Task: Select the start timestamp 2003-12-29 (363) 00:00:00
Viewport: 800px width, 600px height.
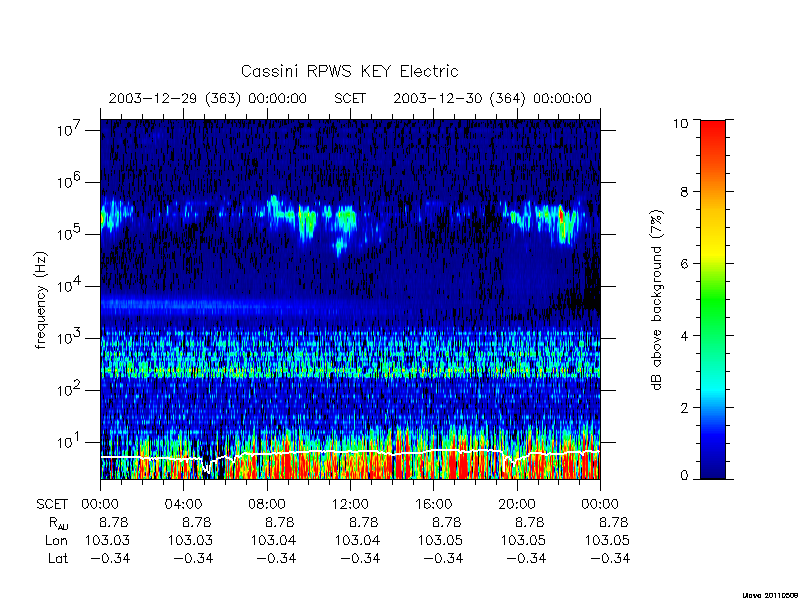Action: pyautogui.click(x=208, y=98)
